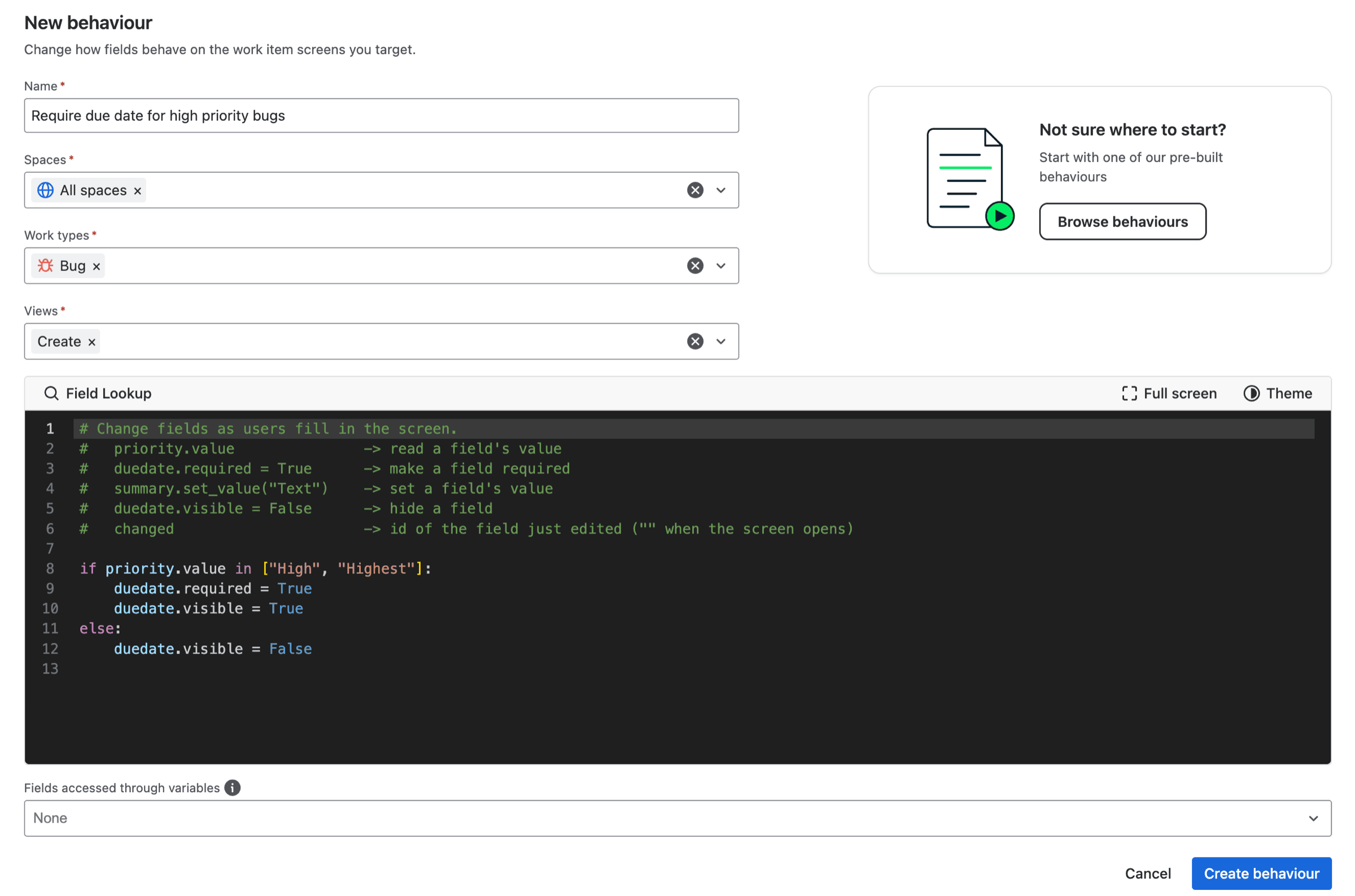The height and width of the screenshot is (896, 1355).
Task: Click the 'summary.set_value' comment line
Action: tap(316, 488)
